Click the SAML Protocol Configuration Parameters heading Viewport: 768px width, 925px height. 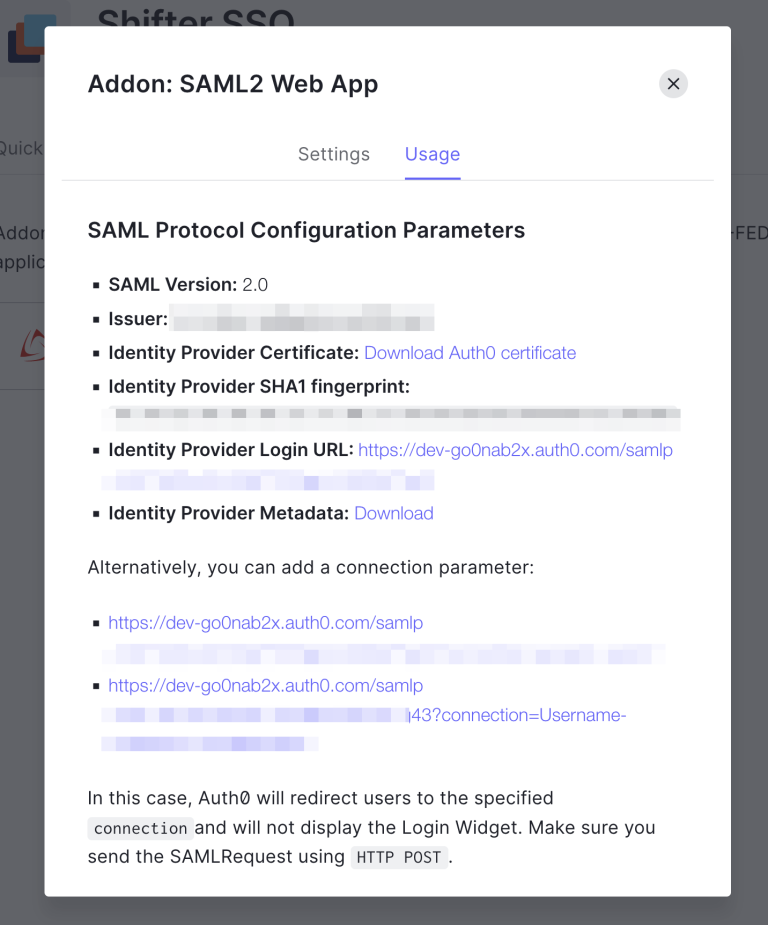click(x=306, y=230)
